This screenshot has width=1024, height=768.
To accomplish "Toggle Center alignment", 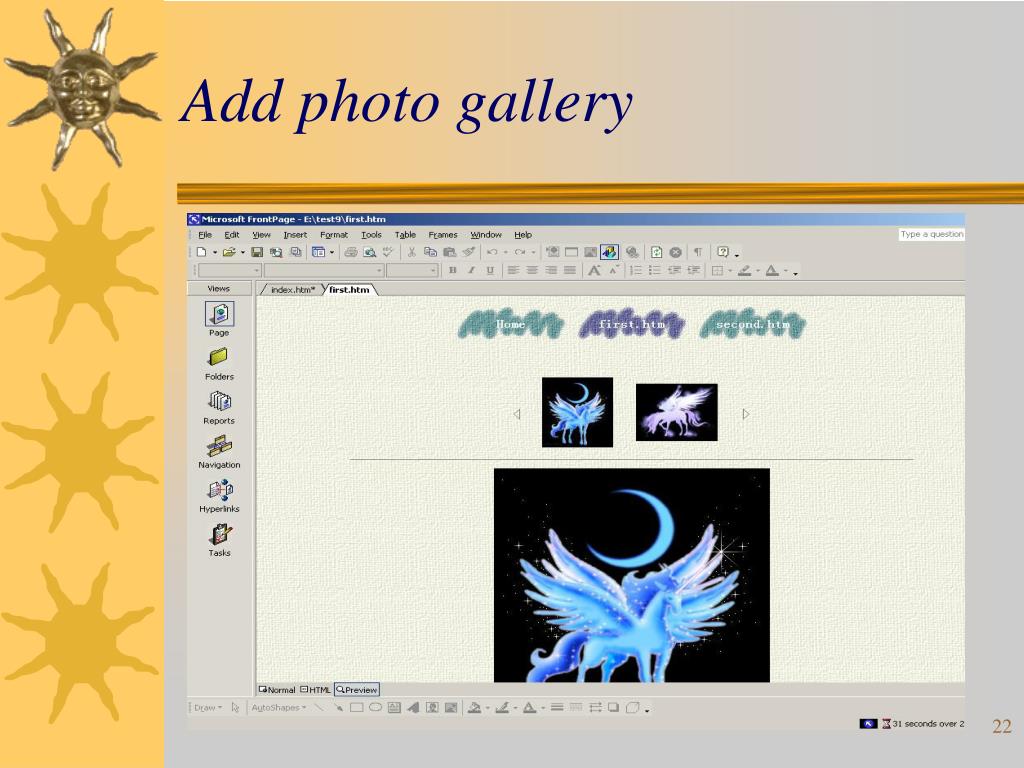I will tap(532, 270).
